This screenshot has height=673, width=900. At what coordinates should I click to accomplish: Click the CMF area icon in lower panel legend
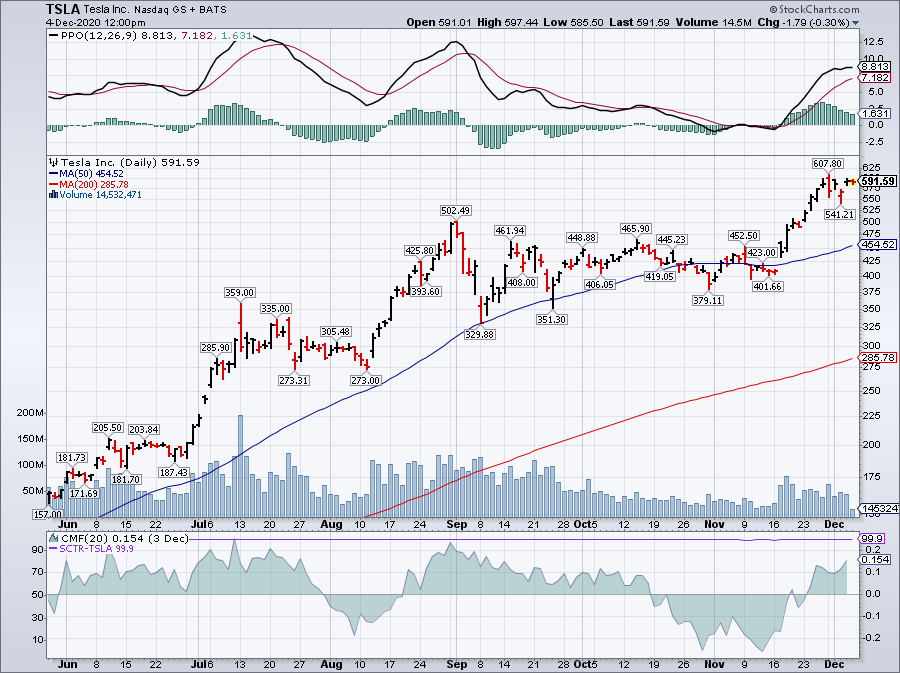[54, 538]
